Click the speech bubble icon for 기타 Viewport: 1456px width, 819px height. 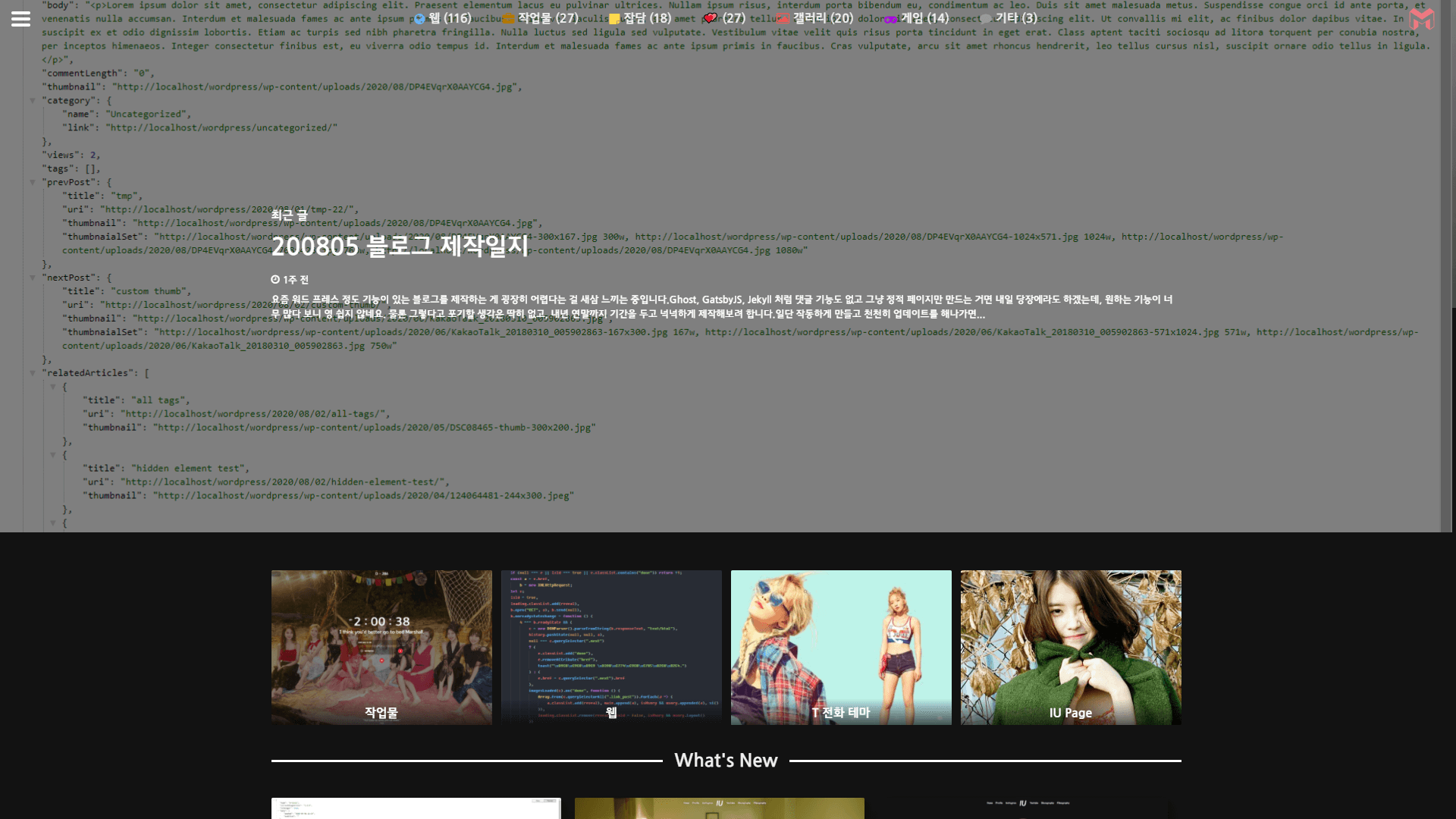985,19
